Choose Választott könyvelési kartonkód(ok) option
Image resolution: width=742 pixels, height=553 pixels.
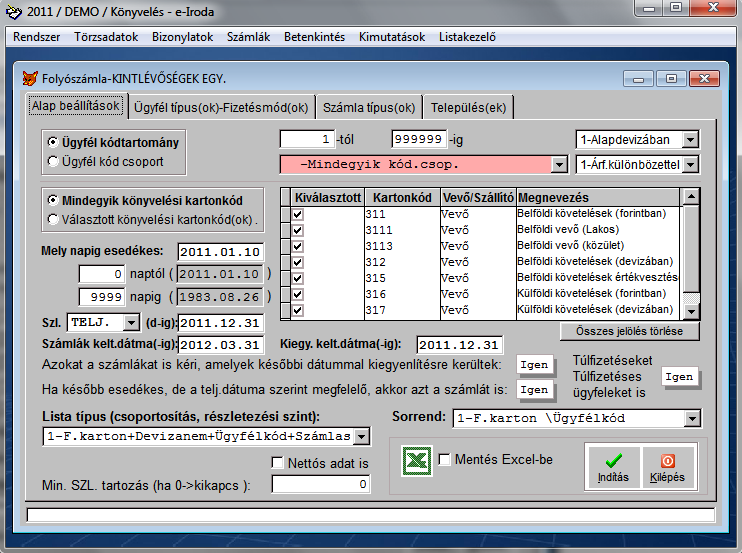coord(54,219)
